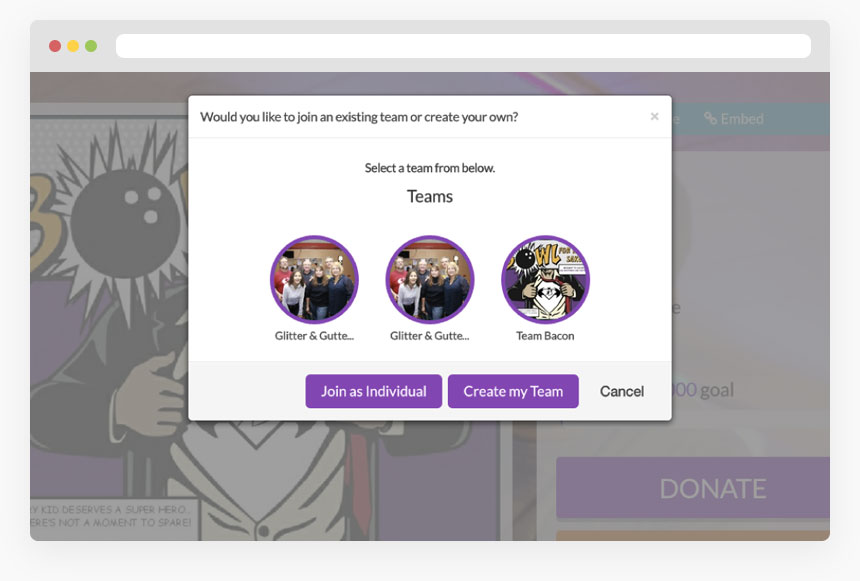Click the red window close dot
This screenshot has width=860, height=581.
tap(55, 46)
